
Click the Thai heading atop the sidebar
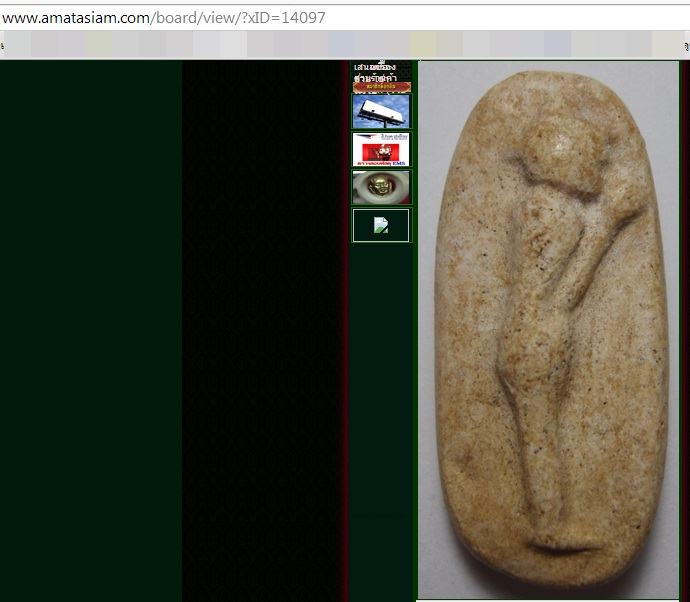[381, 71]
